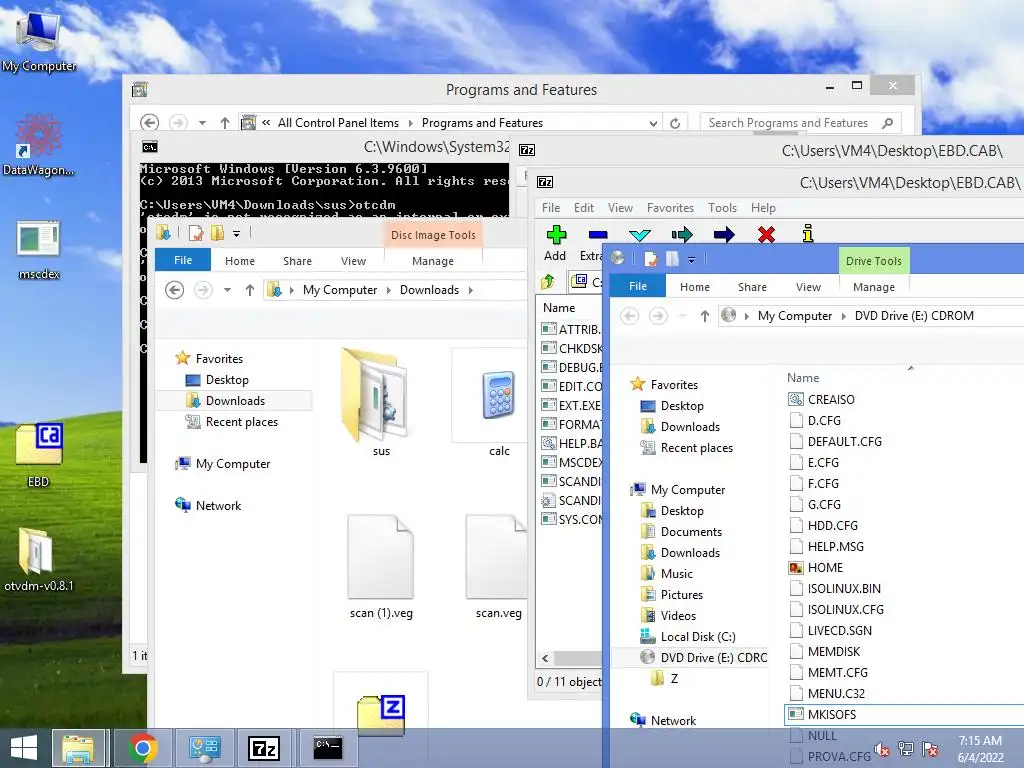Open Control Panel taskbar icon
The height and width of the screenshot is (768, 1024).
pyautogui.click(x=204, y=748)
